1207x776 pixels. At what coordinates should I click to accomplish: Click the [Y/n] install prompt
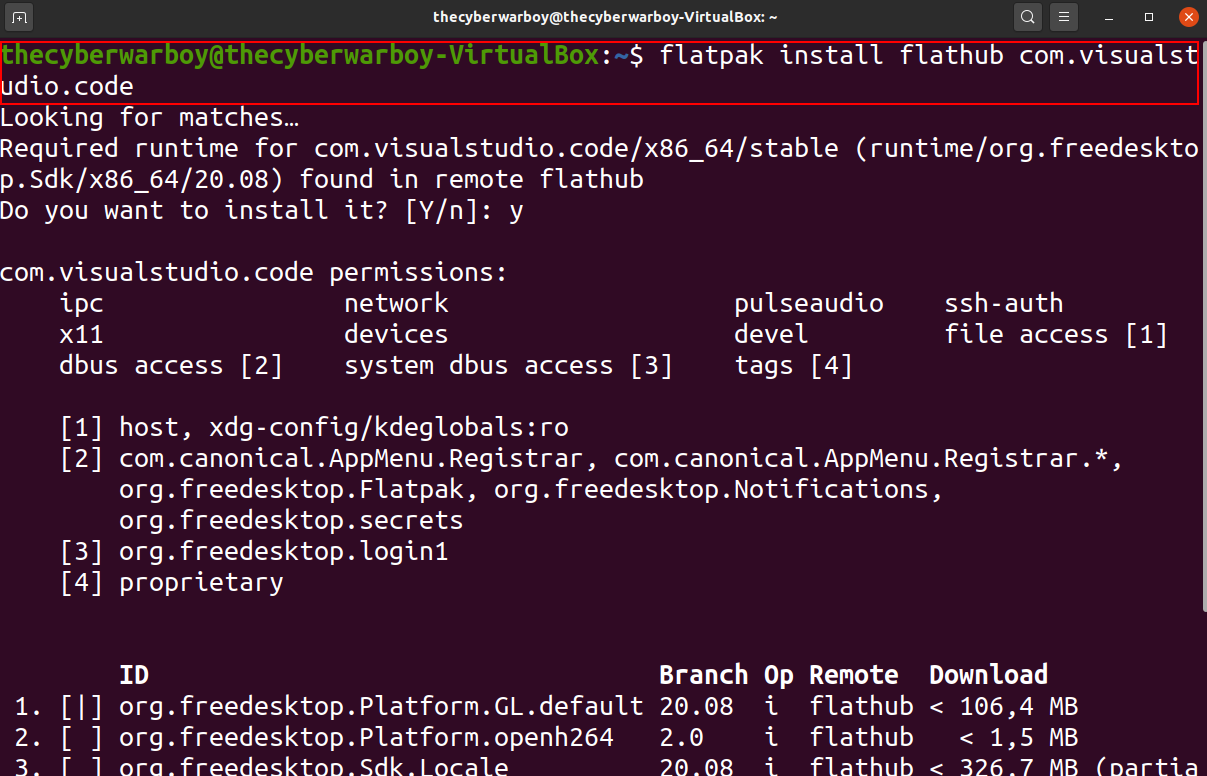[455, 211]
